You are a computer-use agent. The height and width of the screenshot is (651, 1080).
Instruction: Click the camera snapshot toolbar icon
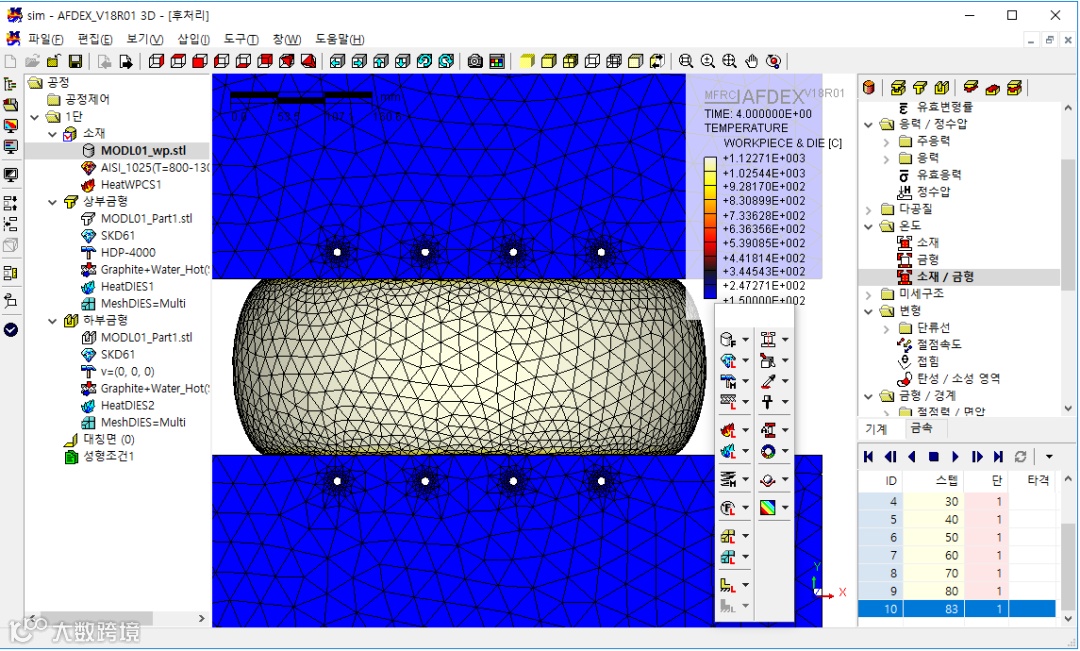pos(475,61)
